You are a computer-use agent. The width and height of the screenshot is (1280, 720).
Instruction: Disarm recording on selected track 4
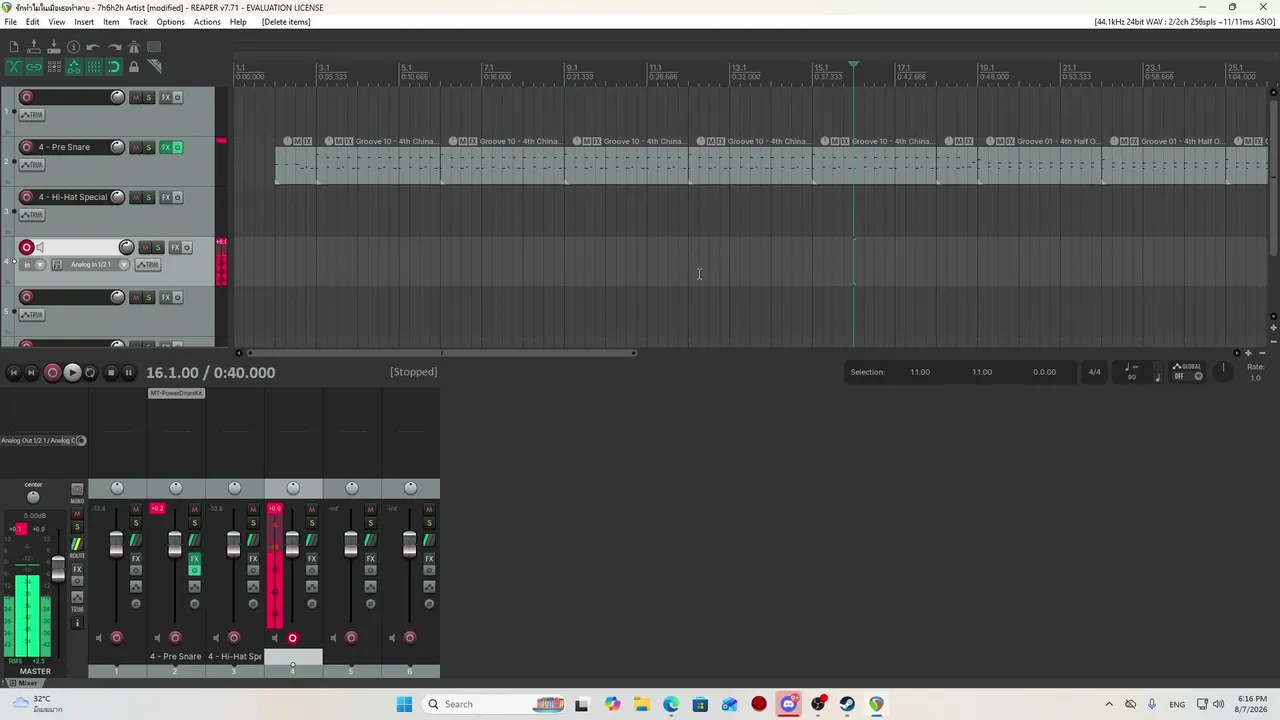coord(27,247)
